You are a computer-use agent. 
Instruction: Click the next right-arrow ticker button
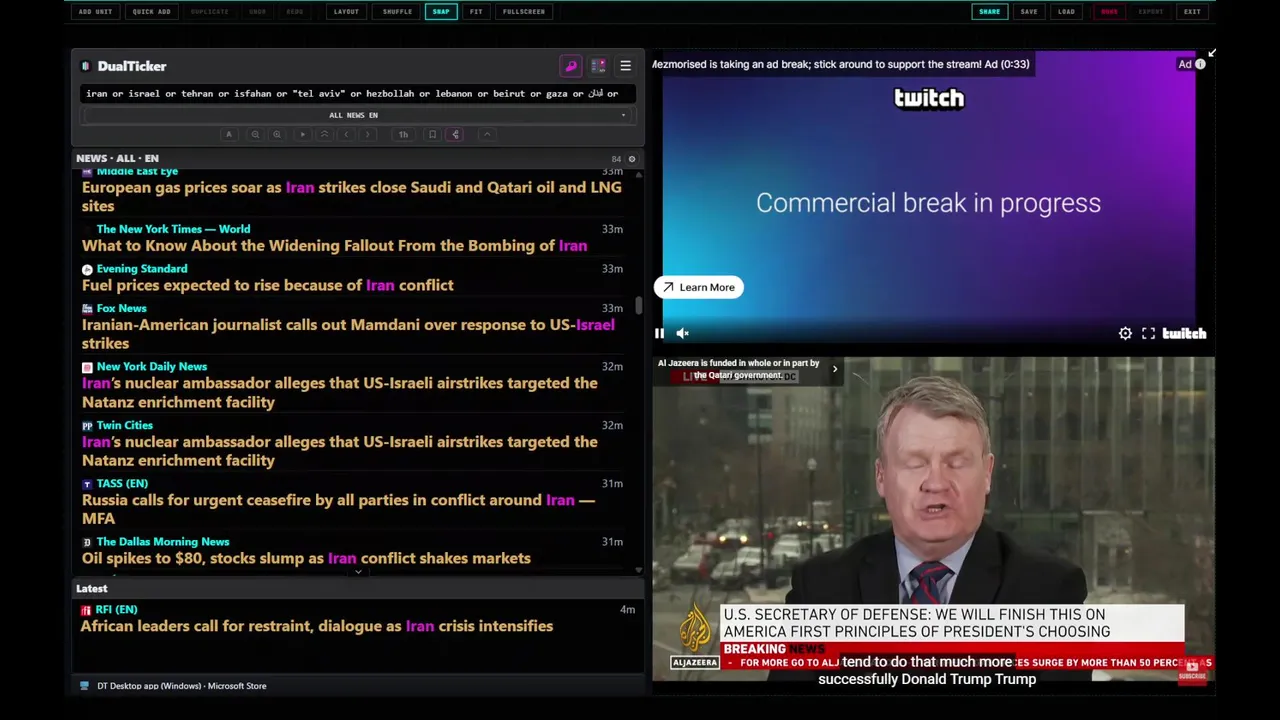point(368,134)
